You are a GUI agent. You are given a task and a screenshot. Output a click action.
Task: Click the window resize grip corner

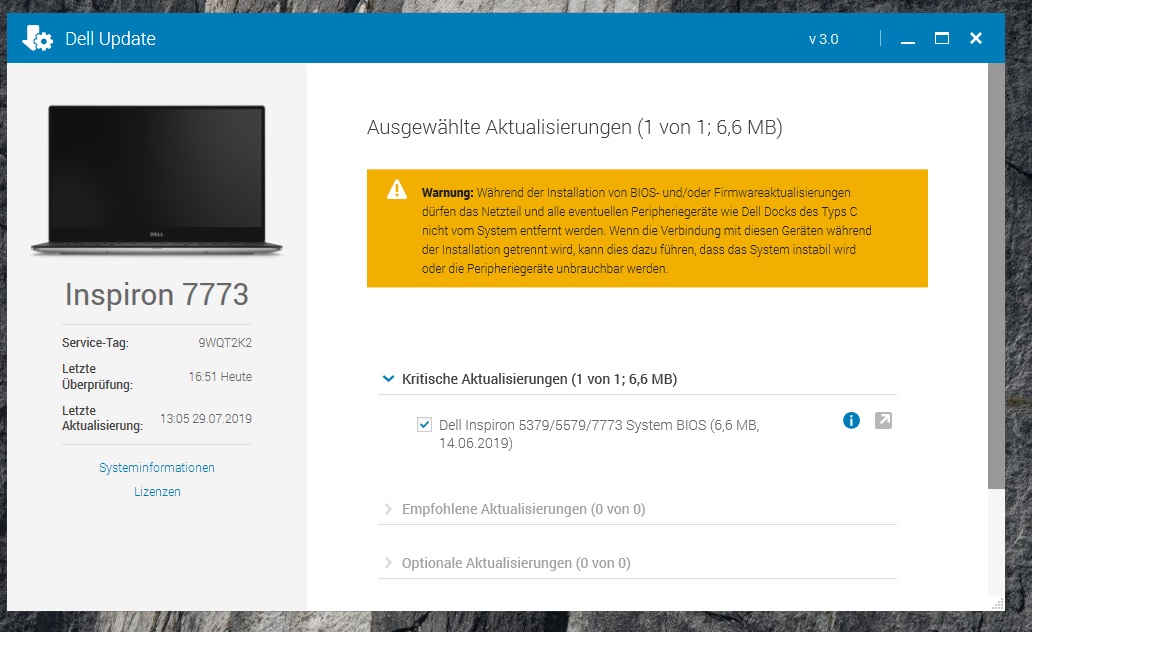coord(997,604)
